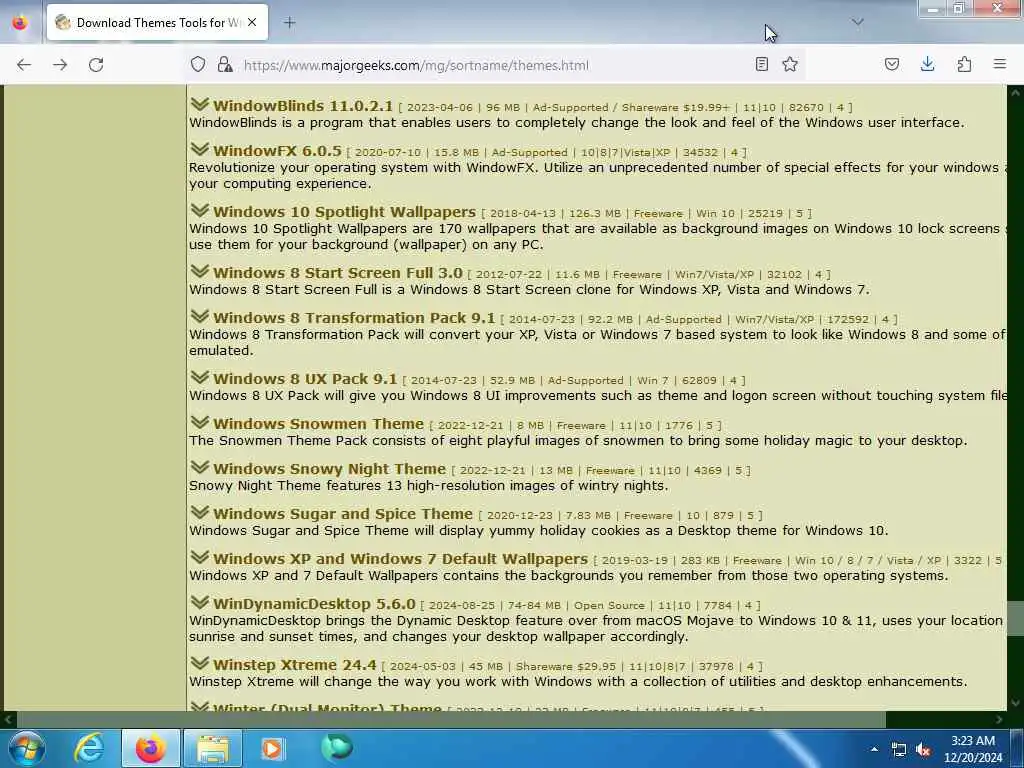
Task: Open a new tab with the plus button
Action: [289, 23]
